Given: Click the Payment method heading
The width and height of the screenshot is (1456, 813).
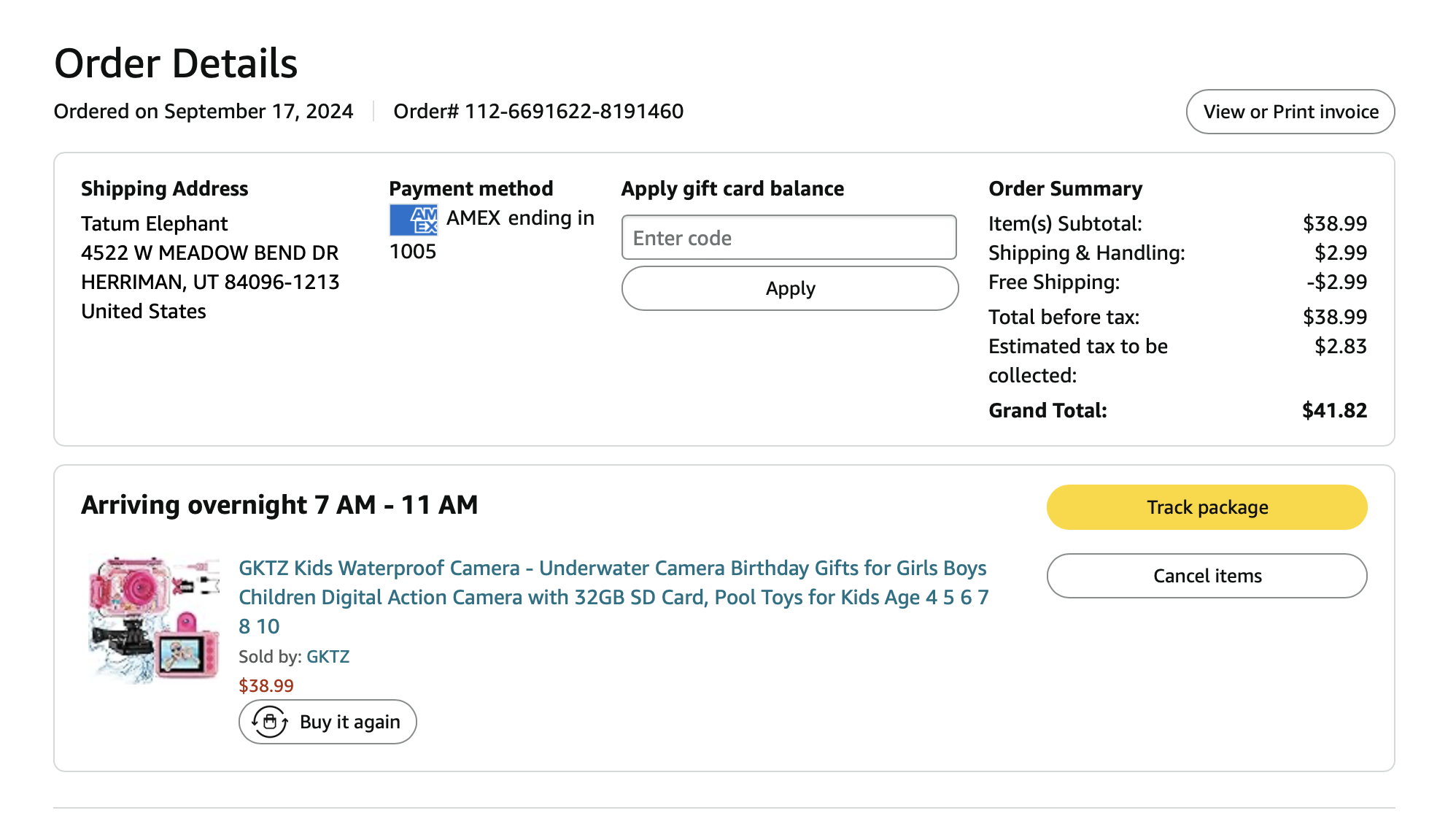Looking at the screenshot, I should 471,188.
